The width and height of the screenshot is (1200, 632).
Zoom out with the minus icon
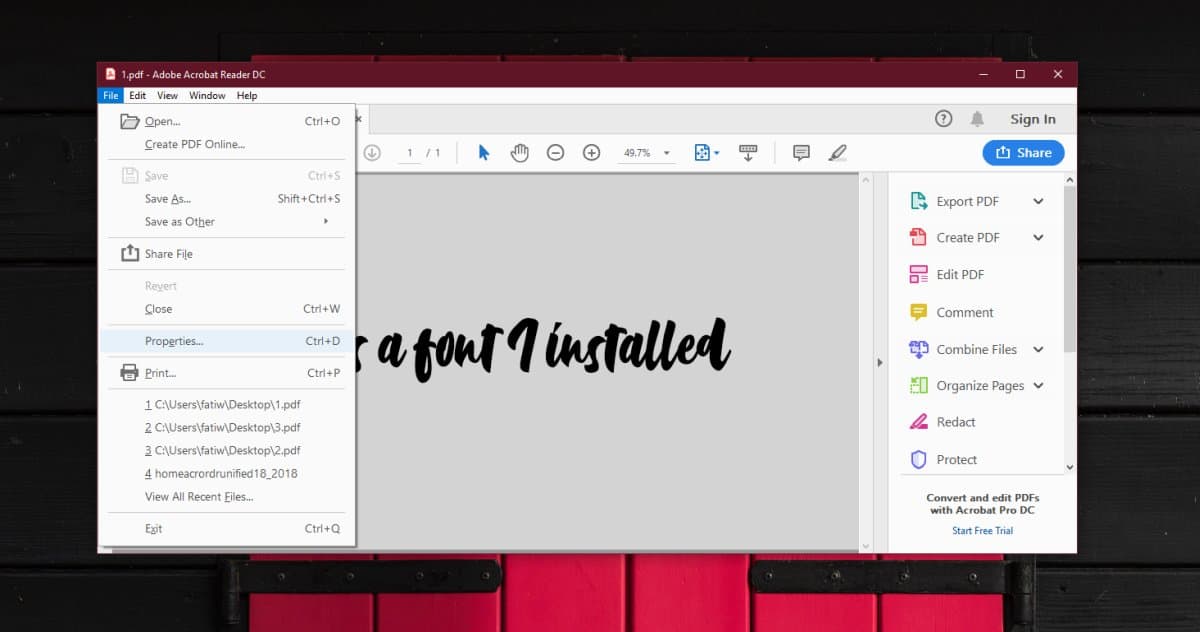[x=555, y=152]
